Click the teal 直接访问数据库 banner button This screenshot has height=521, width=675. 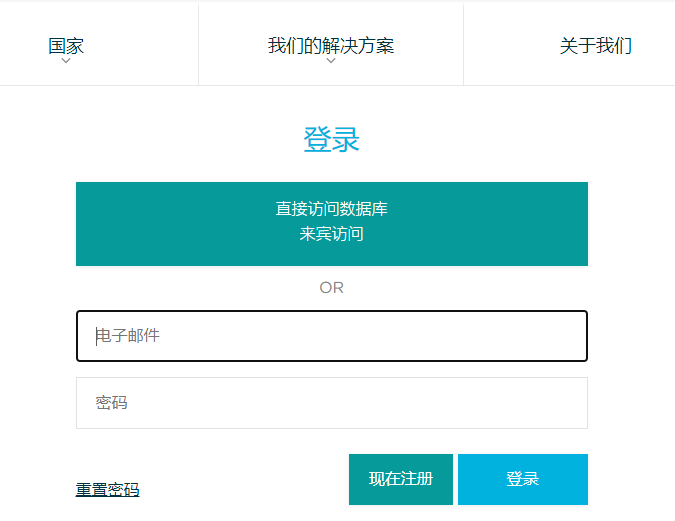tap(332, 223)
